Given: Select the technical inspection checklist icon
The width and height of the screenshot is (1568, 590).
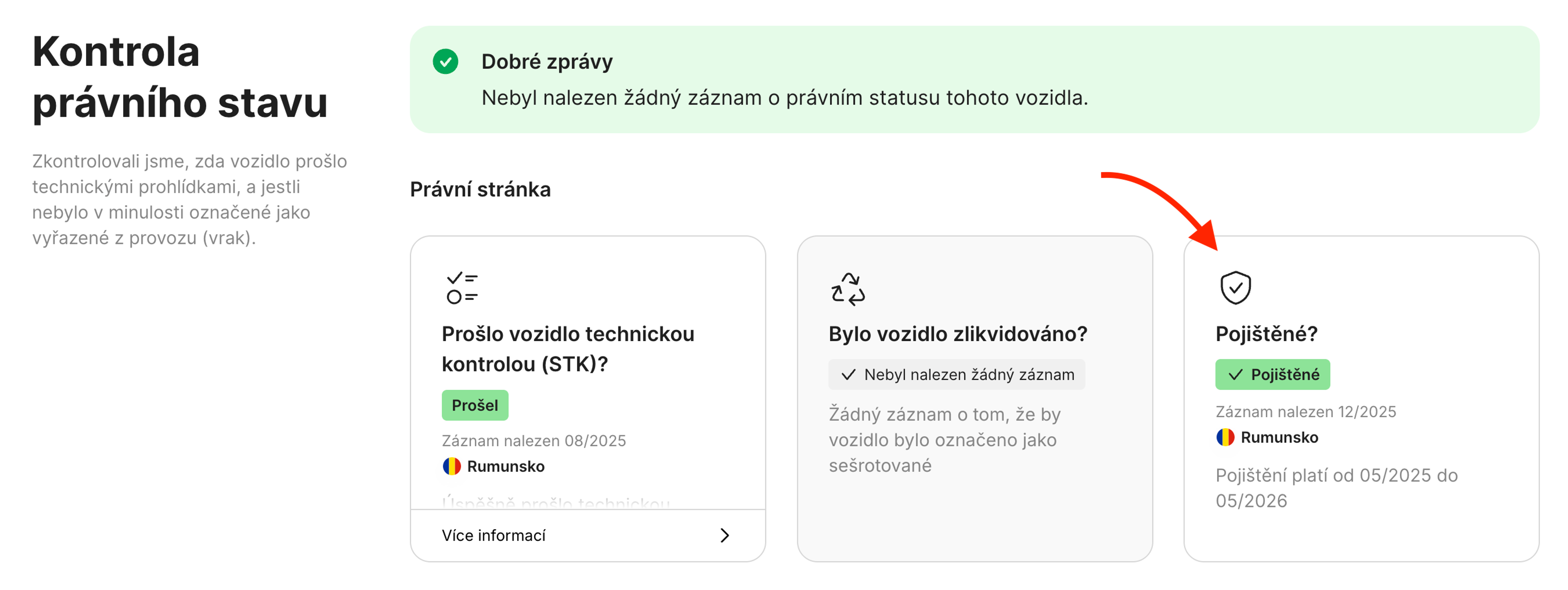Looking at the screenshot, I should pos(461,287).
